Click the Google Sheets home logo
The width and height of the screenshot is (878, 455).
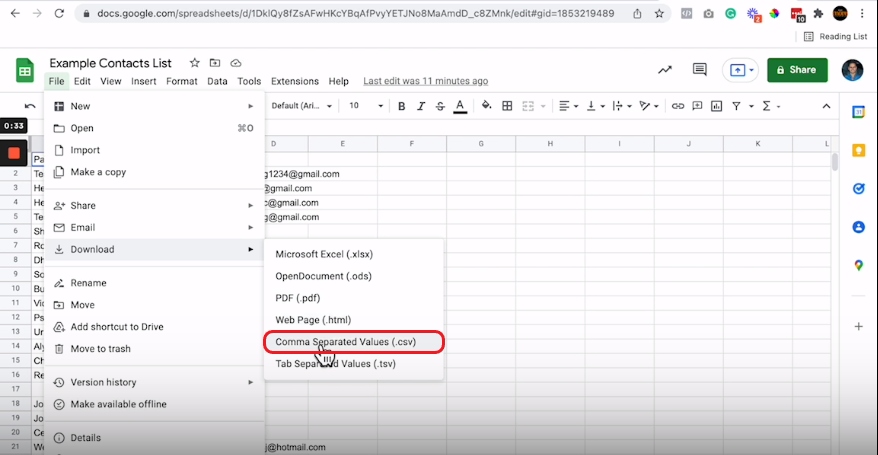pos(25,71)
